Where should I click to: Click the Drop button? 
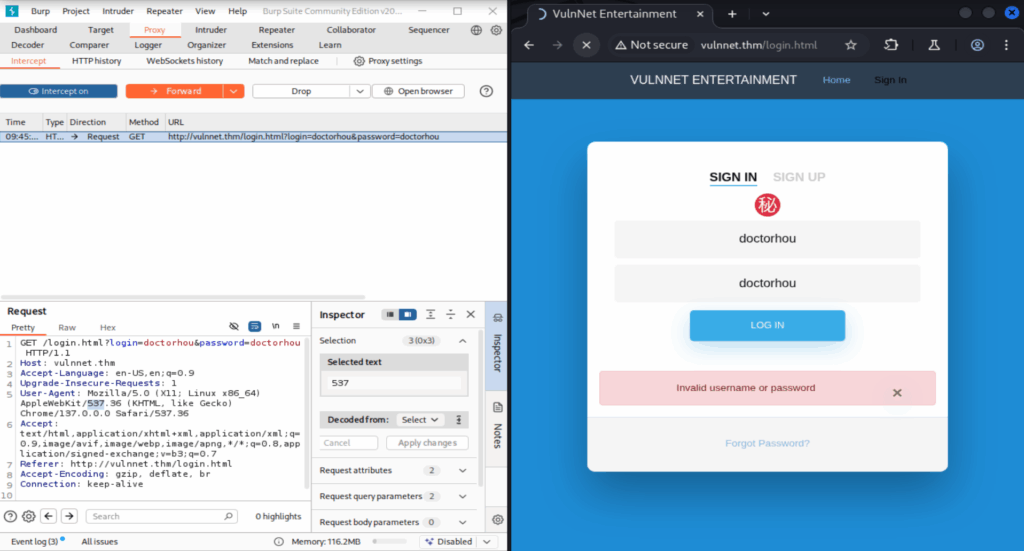tap(302, 91)
